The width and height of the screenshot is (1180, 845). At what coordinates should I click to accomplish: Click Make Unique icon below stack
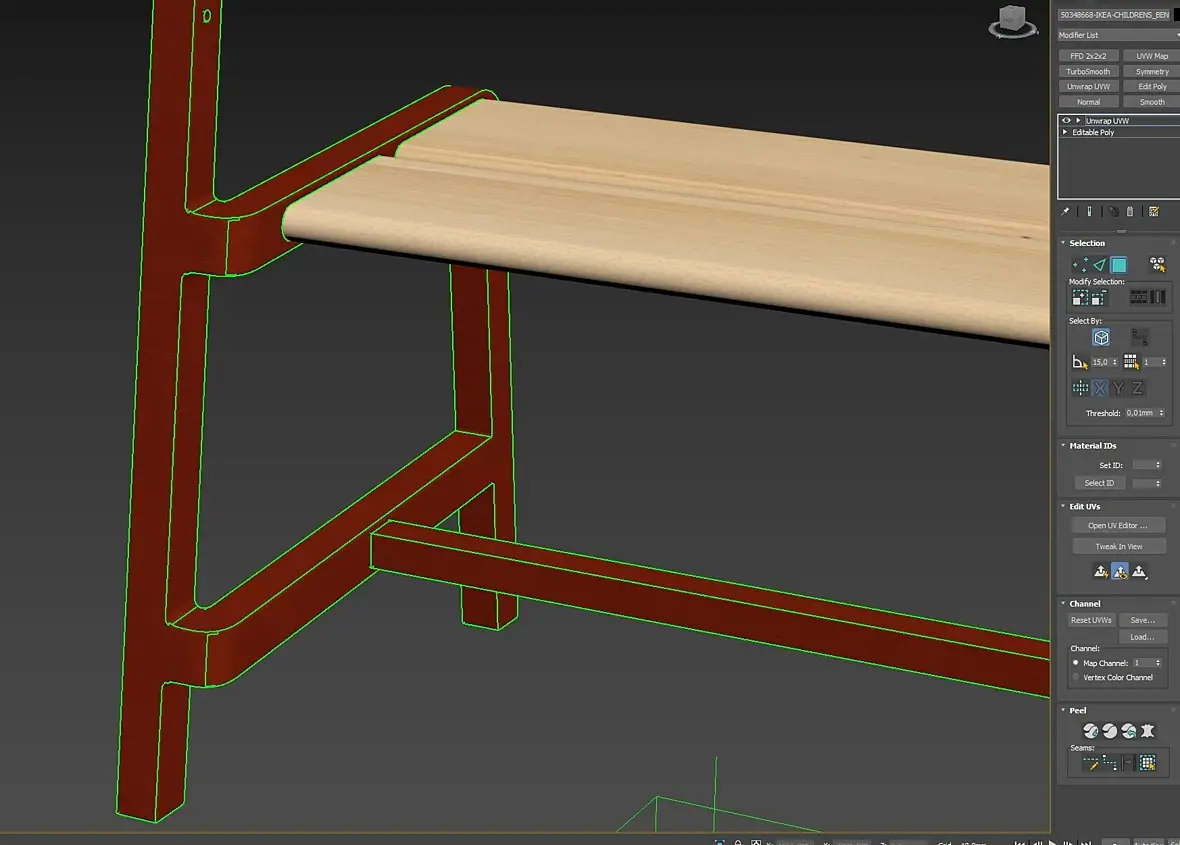coord(1113,211)
